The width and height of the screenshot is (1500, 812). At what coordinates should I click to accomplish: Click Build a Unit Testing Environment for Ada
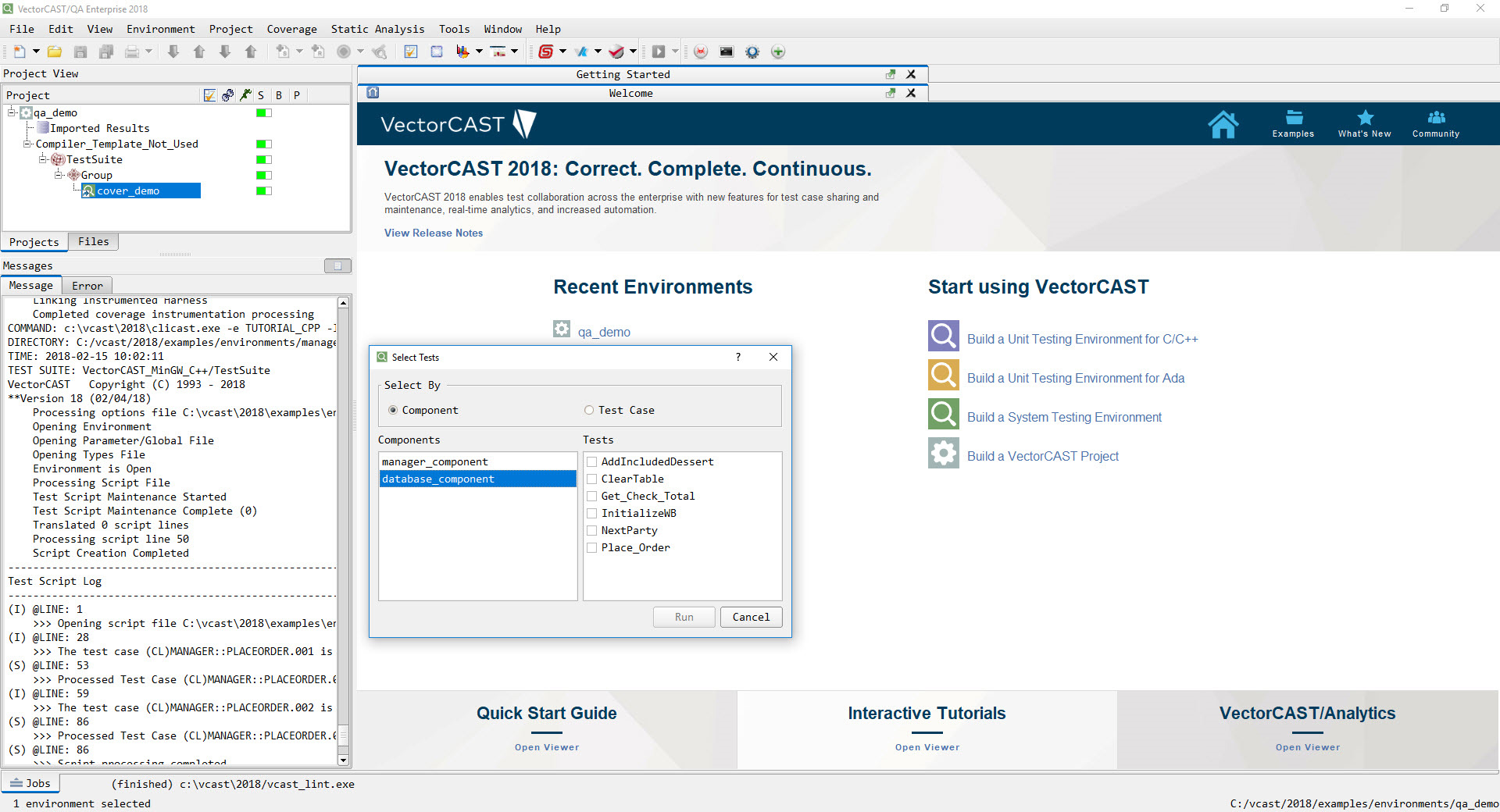tap(1076, 378)
